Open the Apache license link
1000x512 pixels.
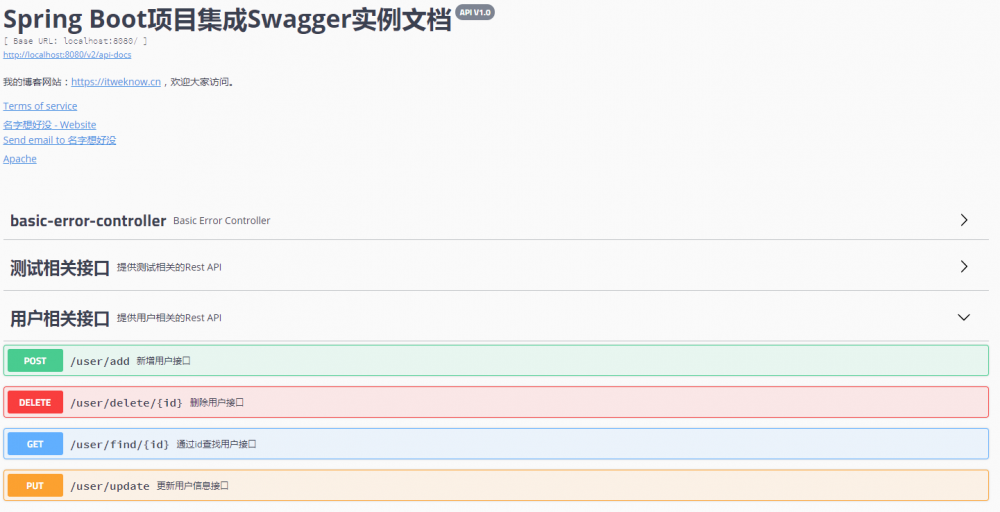click(x=20, y=159)
